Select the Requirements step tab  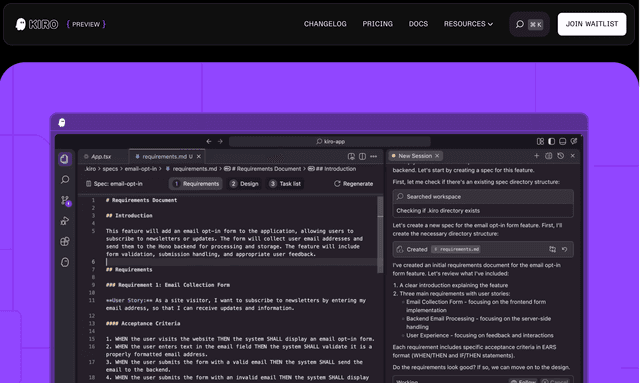point(196,184)
